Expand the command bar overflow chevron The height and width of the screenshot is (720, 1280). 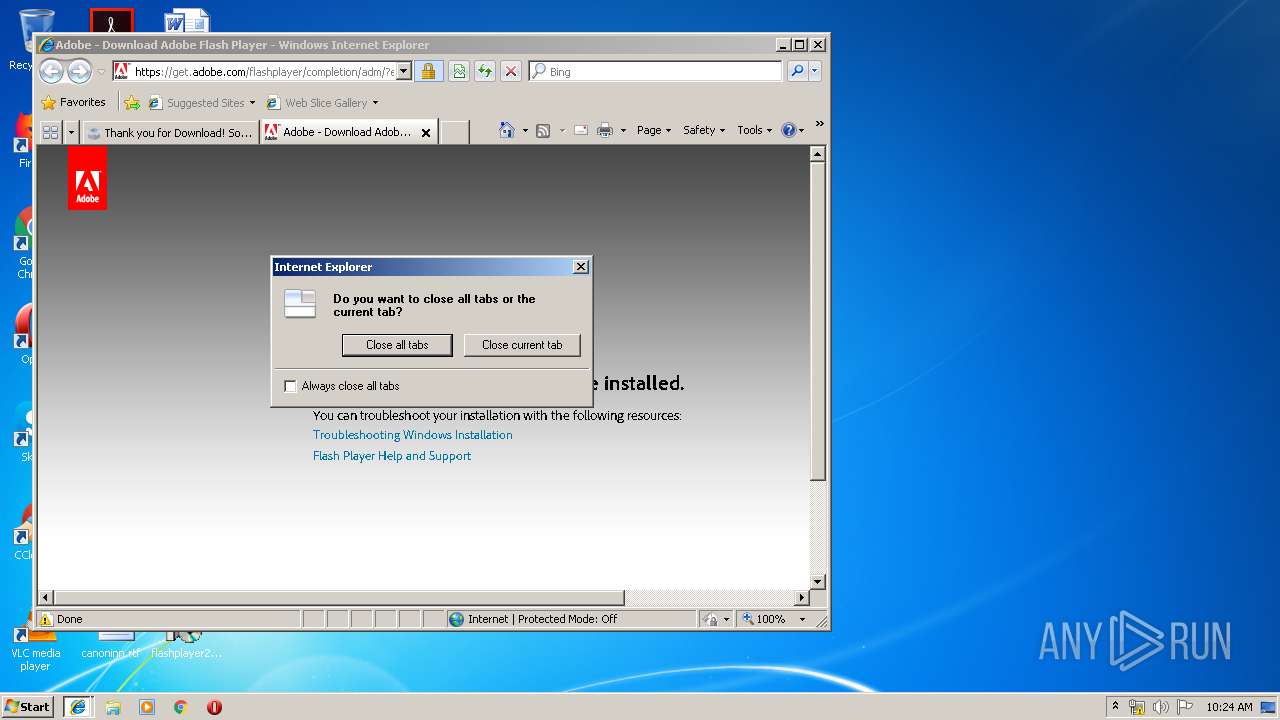click(819, 125)
